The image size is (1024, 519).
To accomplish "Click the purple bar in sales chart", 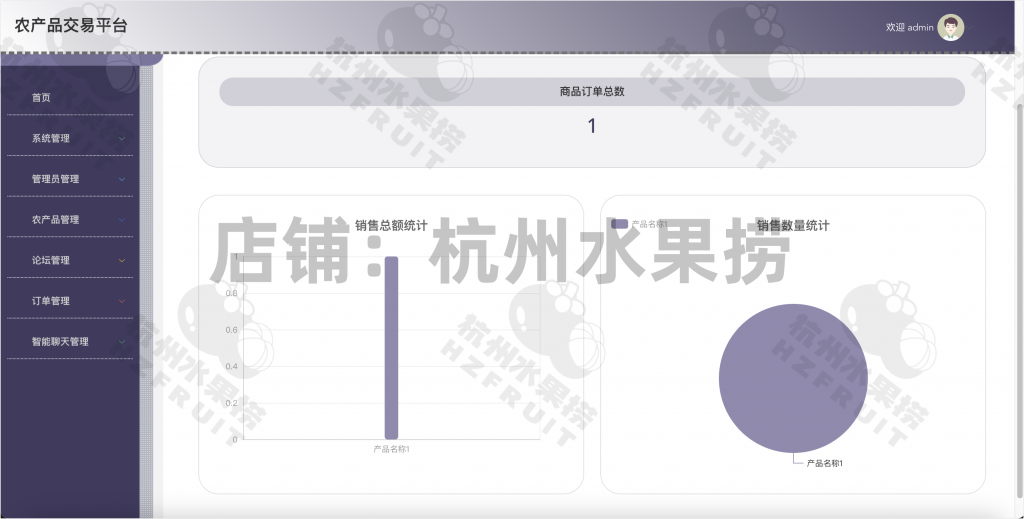I will click(391, 347).
